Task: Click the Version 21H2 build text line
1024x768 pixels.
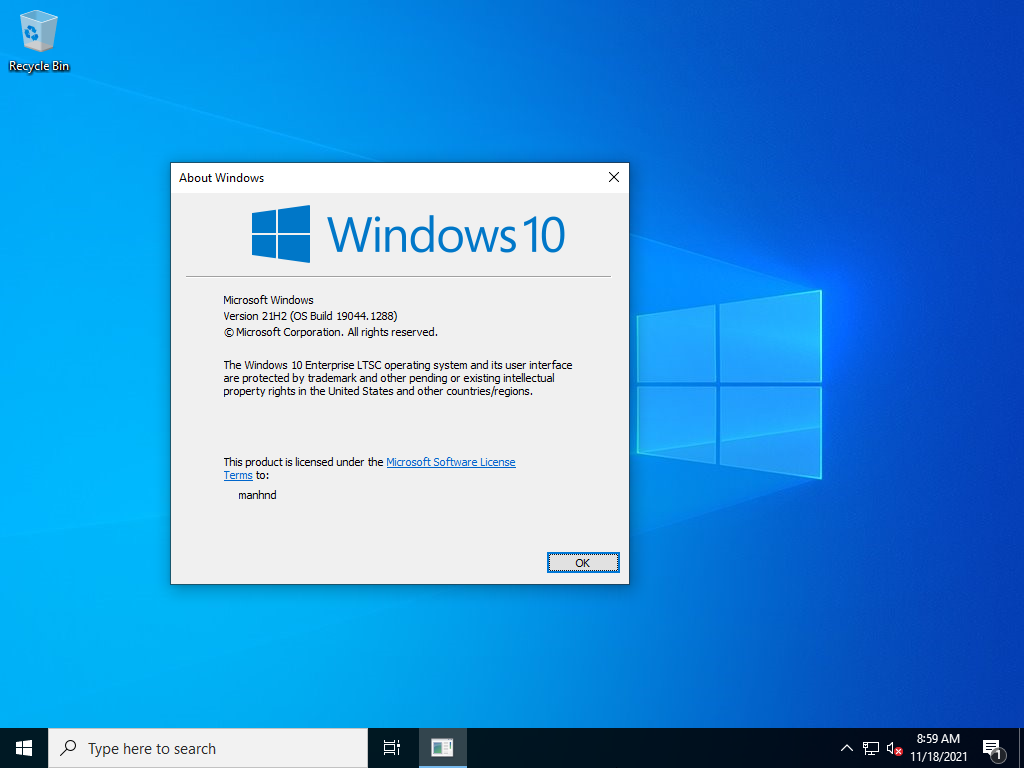Action: pyautogui.click(x=310, y=316)
